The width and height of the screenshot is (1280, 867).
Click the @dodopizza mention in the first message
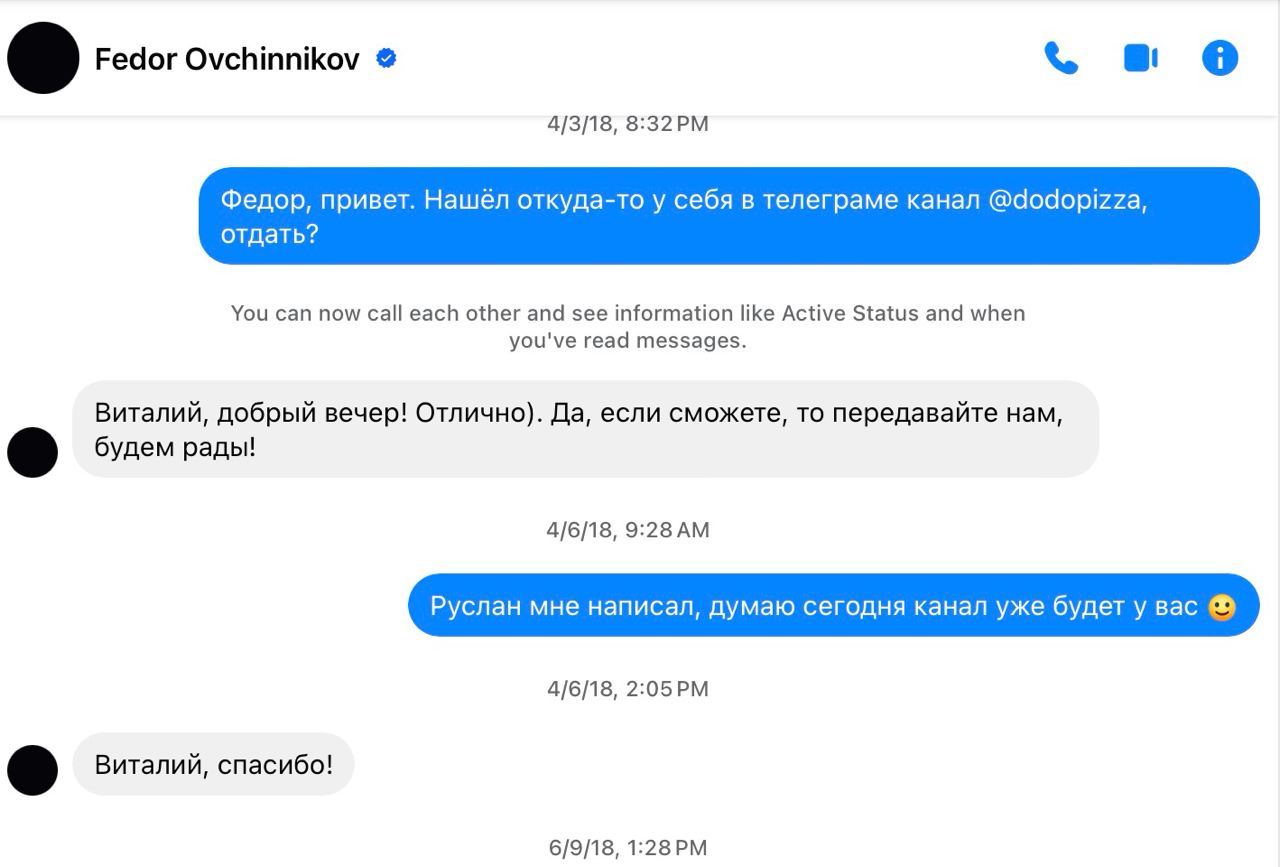pos(1068,199)
